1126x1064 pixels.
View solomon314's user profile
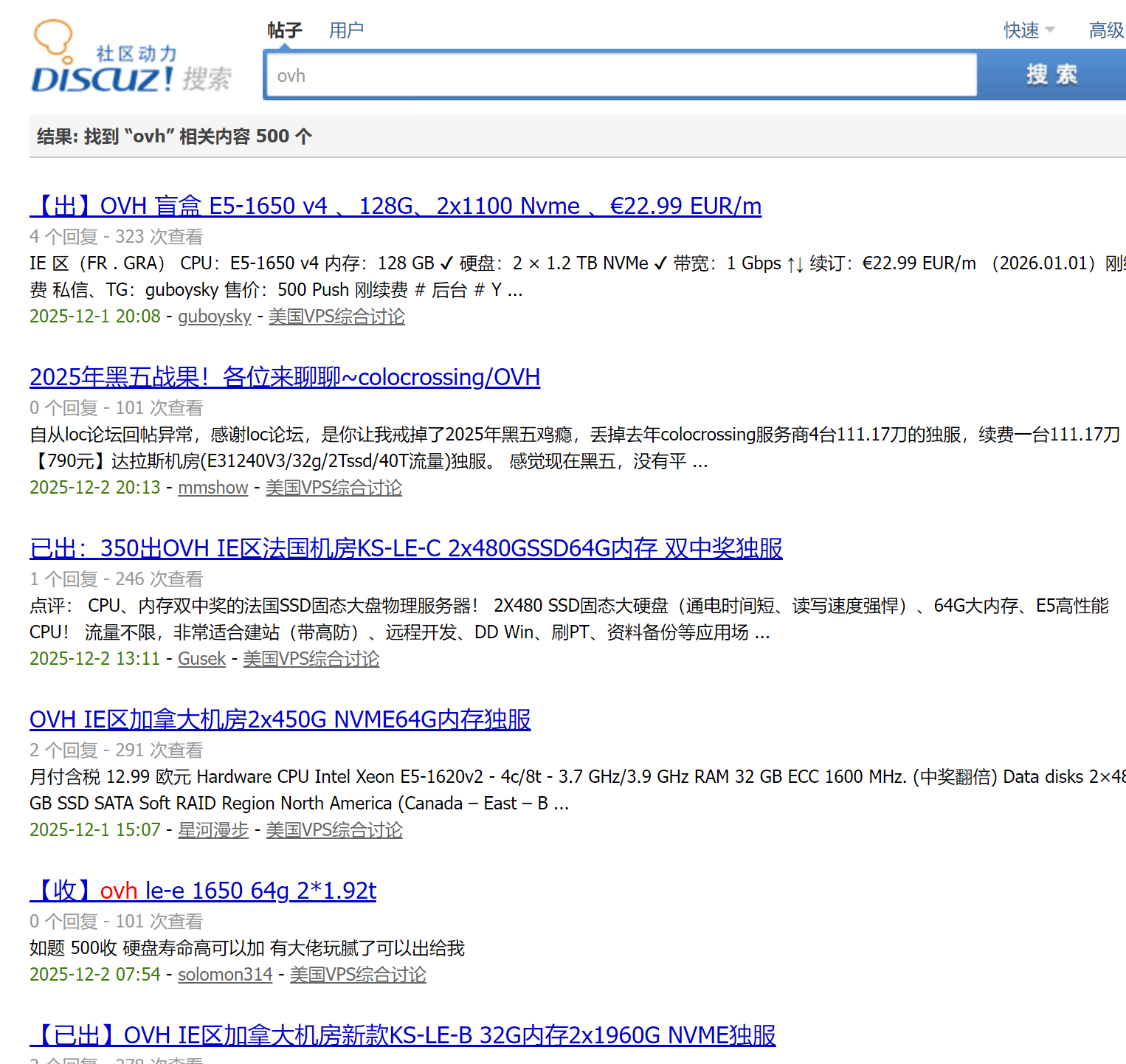click(225, 974)
